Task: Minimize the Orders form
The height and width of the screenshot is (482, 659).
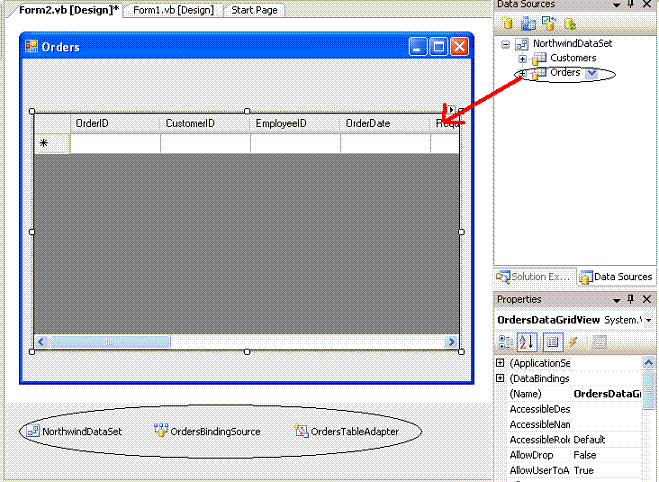Action: coord(417,47)
